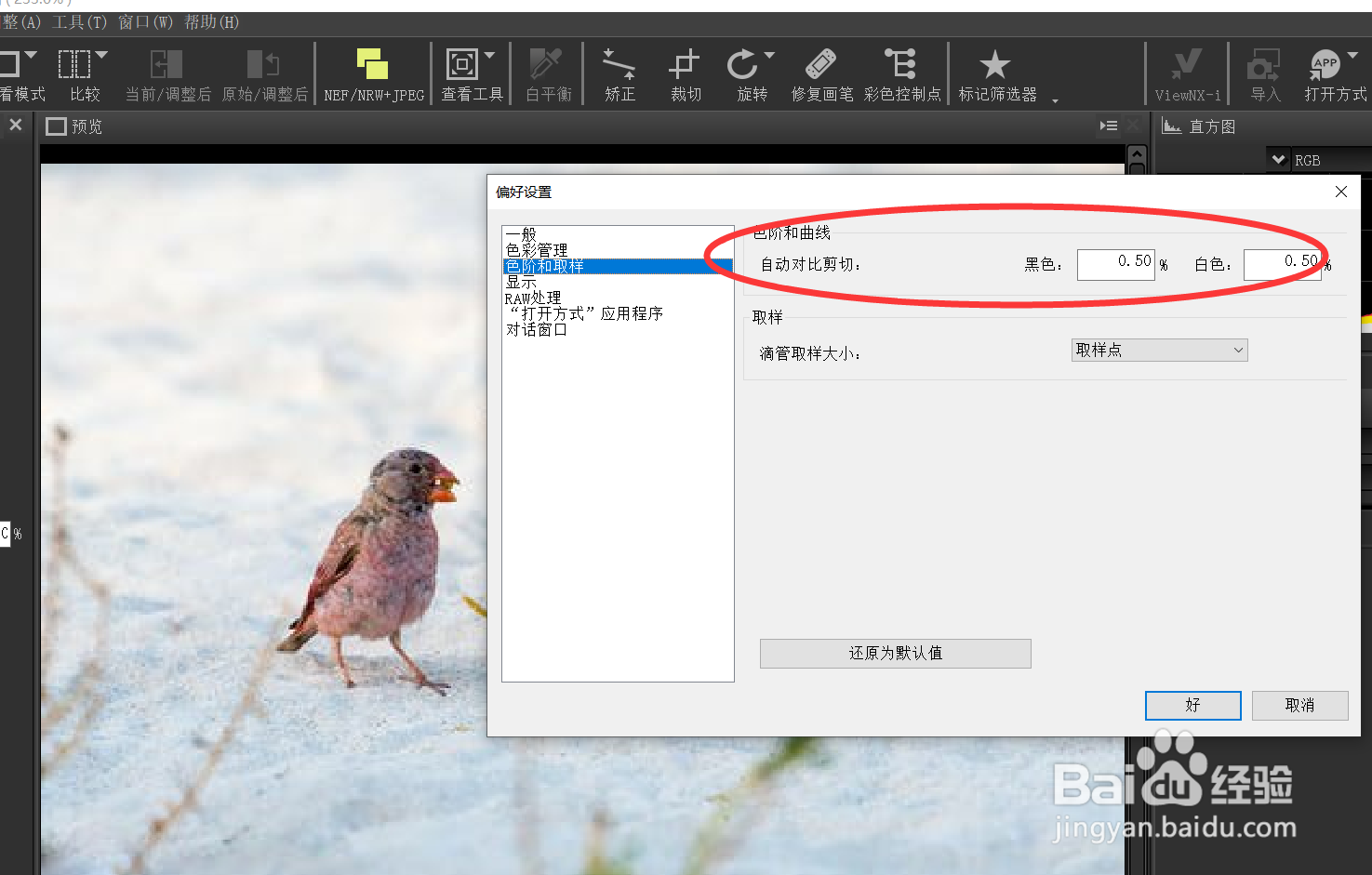Click the histogram (直方图) panel icon
1372x875 pixels.
point(1172,126)
